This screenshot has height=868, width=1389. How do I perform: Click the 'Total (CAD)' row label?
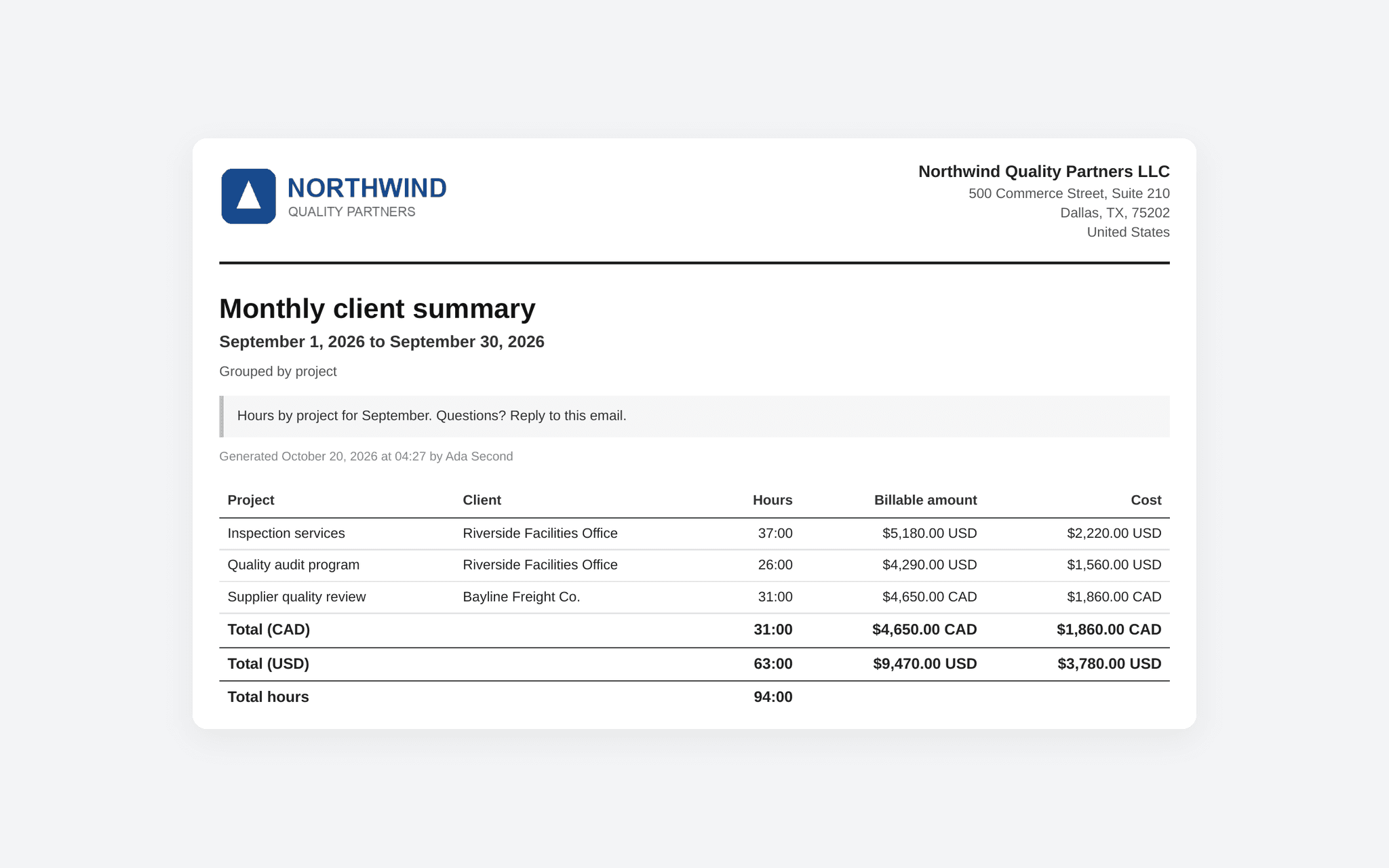pos(269,630)
